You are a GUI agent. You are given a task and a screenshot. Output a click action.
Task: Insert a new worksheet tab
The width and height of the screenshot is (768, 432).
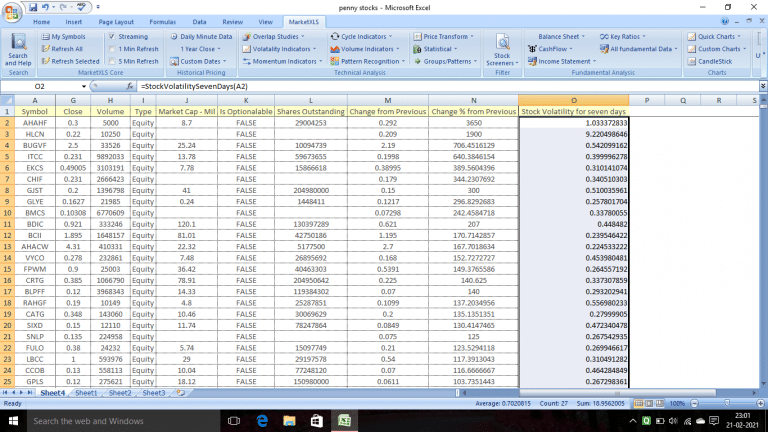[x=181, y=393]
